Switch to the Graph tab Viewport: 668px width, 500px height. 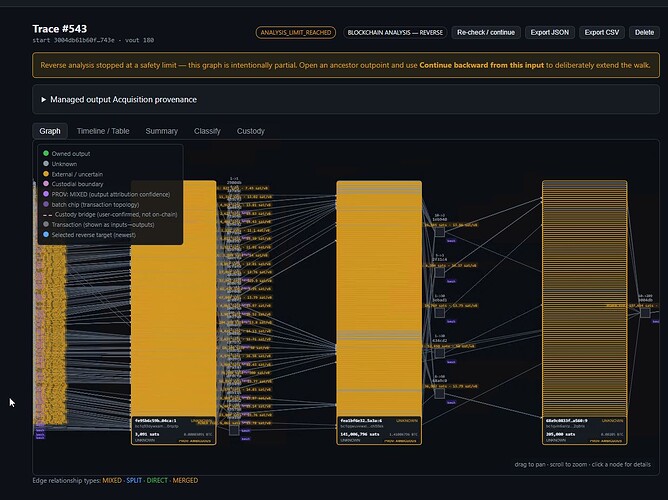pyautogui.click(x=50, y=131)
